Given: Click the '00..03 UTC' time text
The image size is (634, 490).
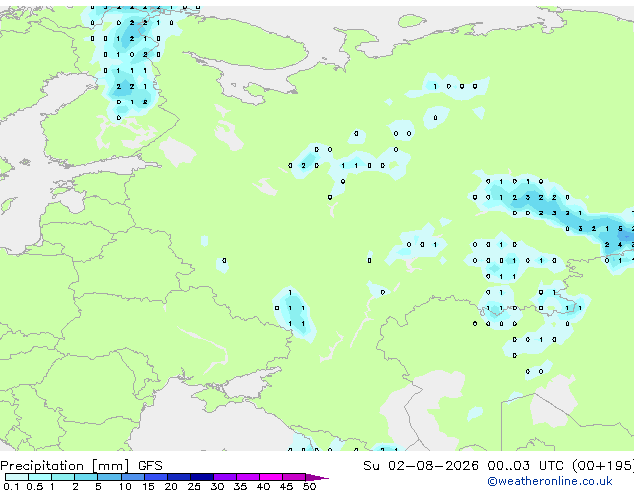Looking at the screenshot, I should click(x=525, y=465).
